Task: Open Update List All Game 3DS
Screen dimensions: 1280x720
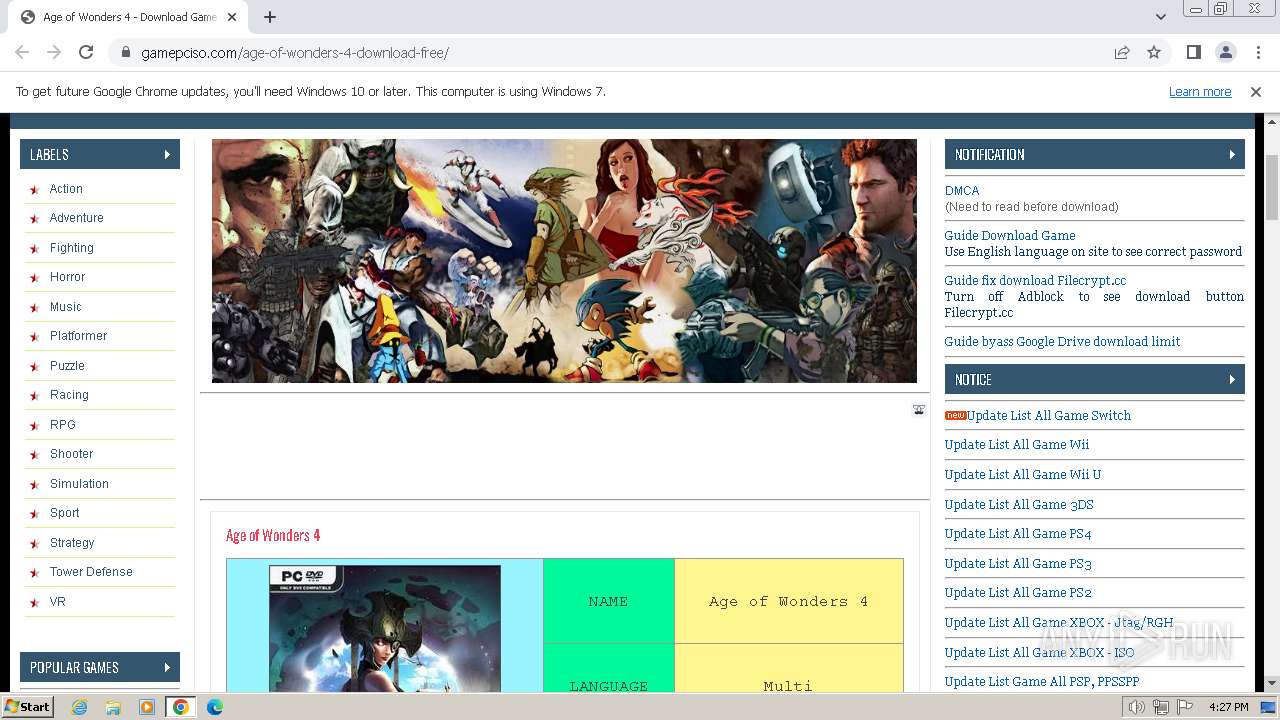Action: coord(1019,504)
